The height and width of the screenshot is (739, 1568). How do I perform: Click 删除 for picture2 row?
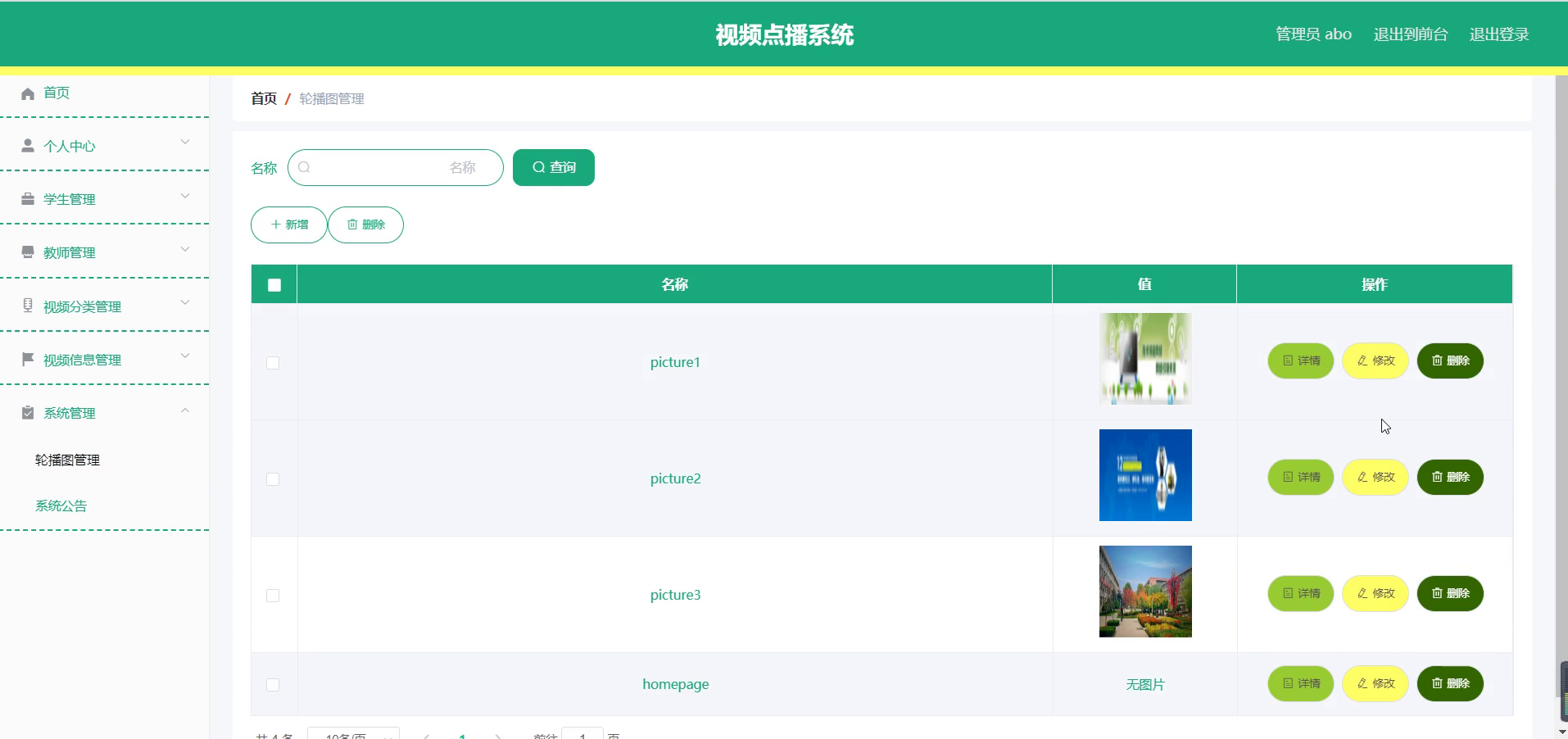[x=1450, y=477]
